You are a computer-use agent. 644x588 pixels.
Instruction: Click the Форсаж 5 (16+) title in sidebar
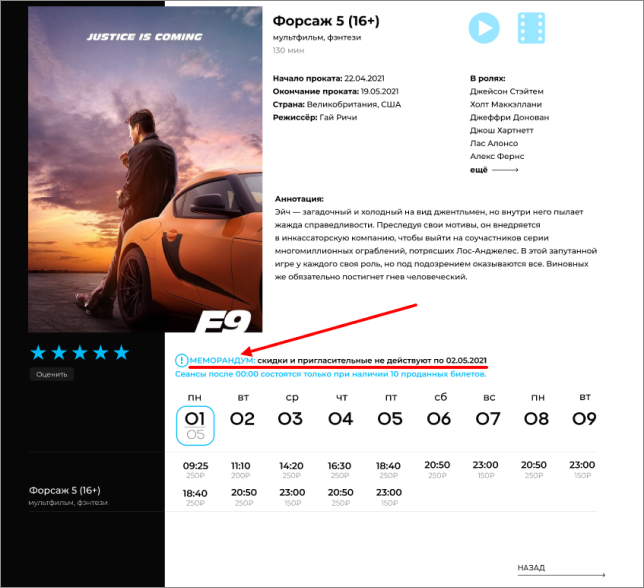65,490
